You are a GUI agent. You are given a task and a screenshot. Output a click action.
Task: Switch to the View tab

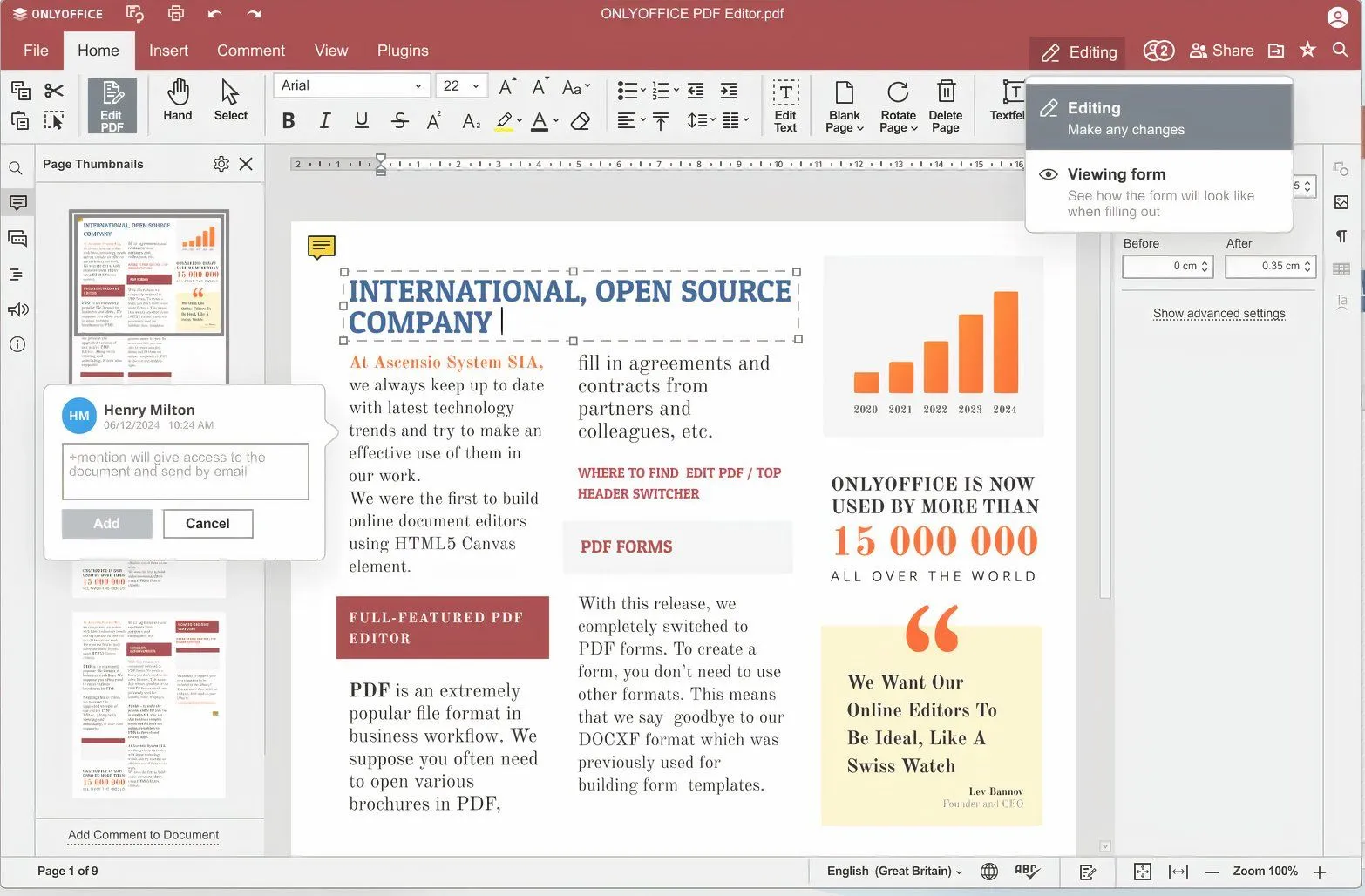tap(331, 51)
